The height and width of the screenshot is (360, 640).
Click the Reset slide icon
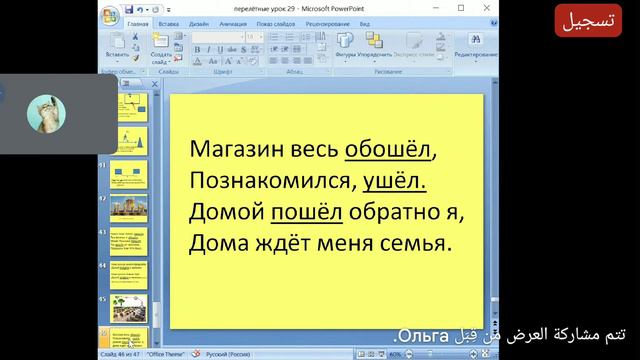[x=178, y=47]
